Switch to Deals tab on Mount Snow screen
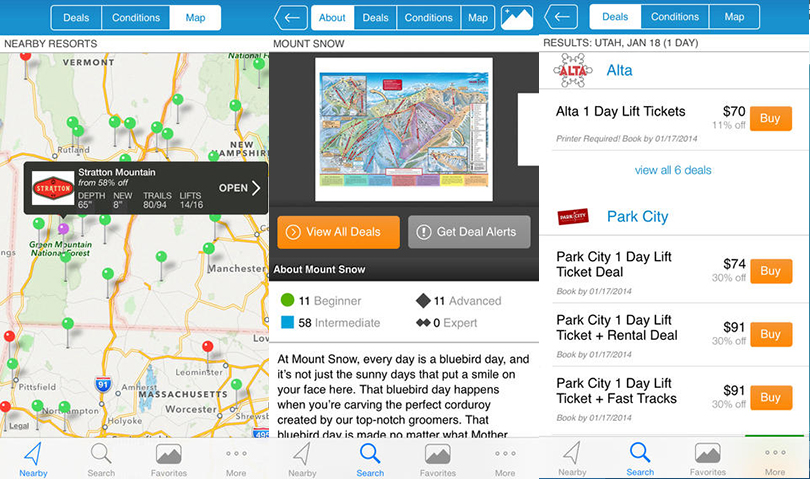810x479 pixels. click(376, 18)
